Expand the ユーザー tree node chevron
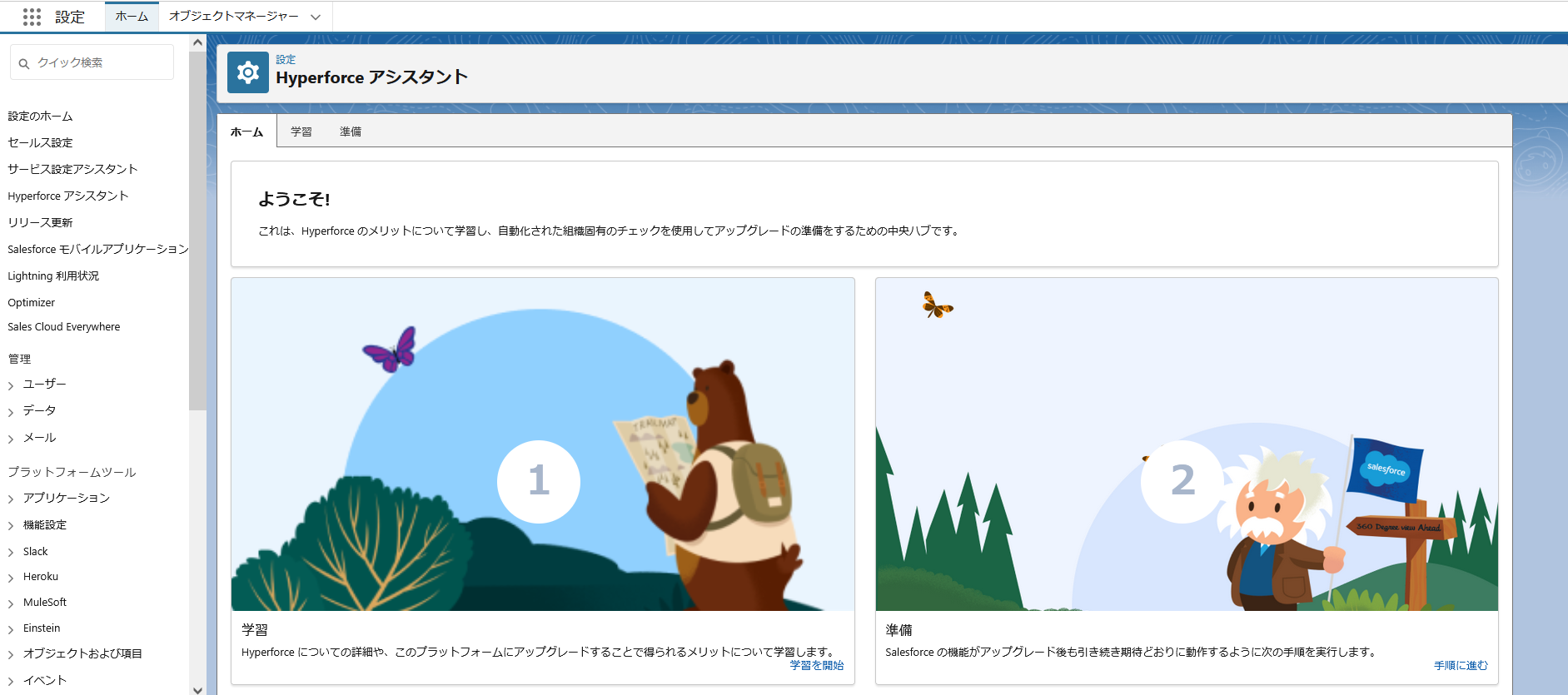The image size is (1568, 695). (11, 385)
